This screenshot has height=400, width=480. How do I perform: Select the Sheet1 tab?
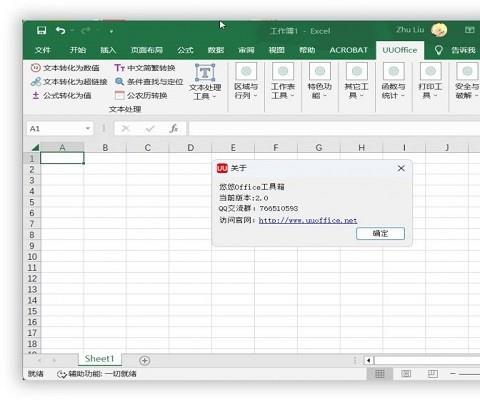100,359
